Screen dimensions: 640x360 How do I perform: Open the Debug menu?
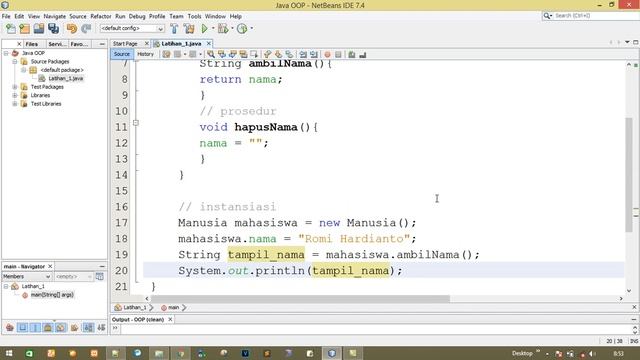tap(137, 16)
